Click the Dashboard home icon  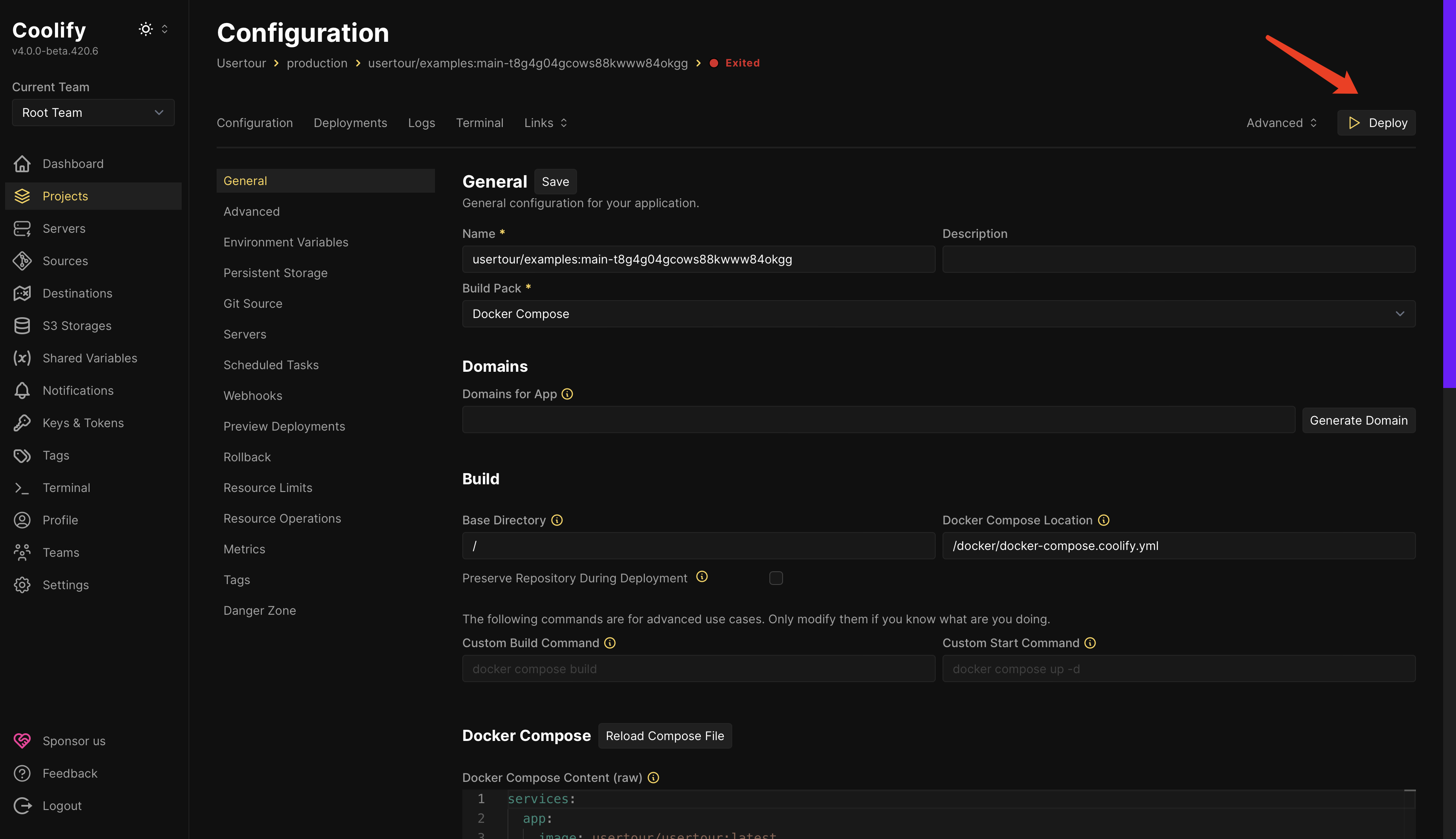coord(22,164)
